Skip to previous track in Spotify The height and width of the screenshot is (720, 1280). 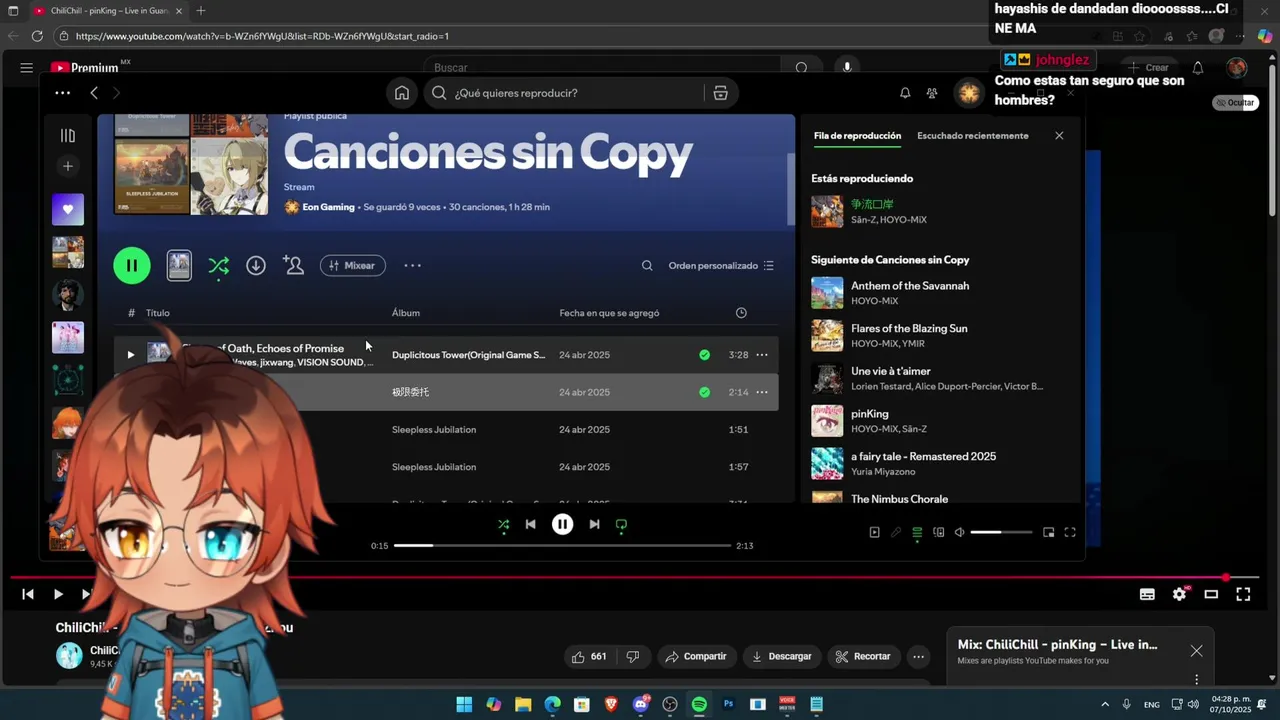pos(531,524)
